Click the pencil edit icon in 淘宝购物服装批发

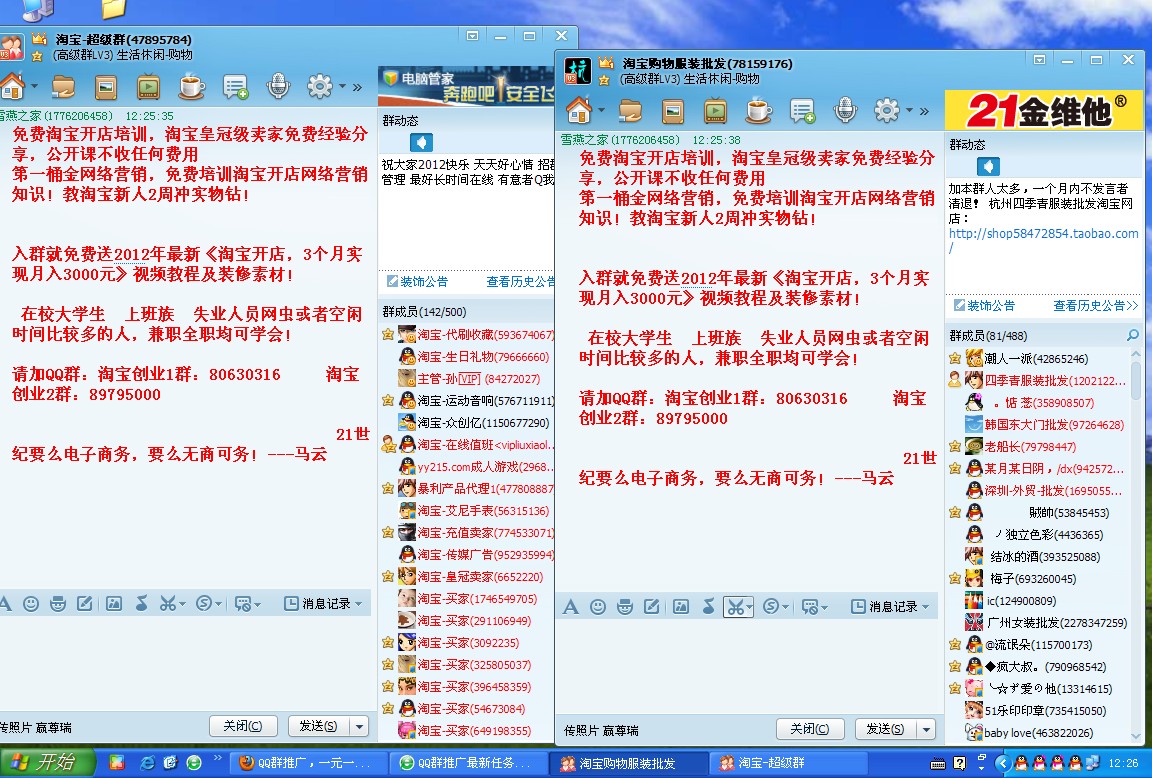coord(652,607)
